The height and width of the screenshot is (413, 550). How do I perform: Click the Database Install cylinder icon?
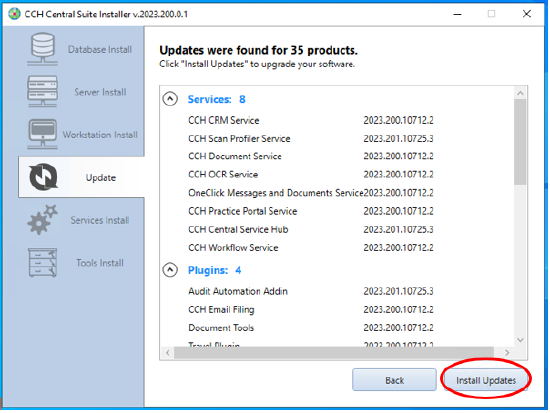coord(42,49)
